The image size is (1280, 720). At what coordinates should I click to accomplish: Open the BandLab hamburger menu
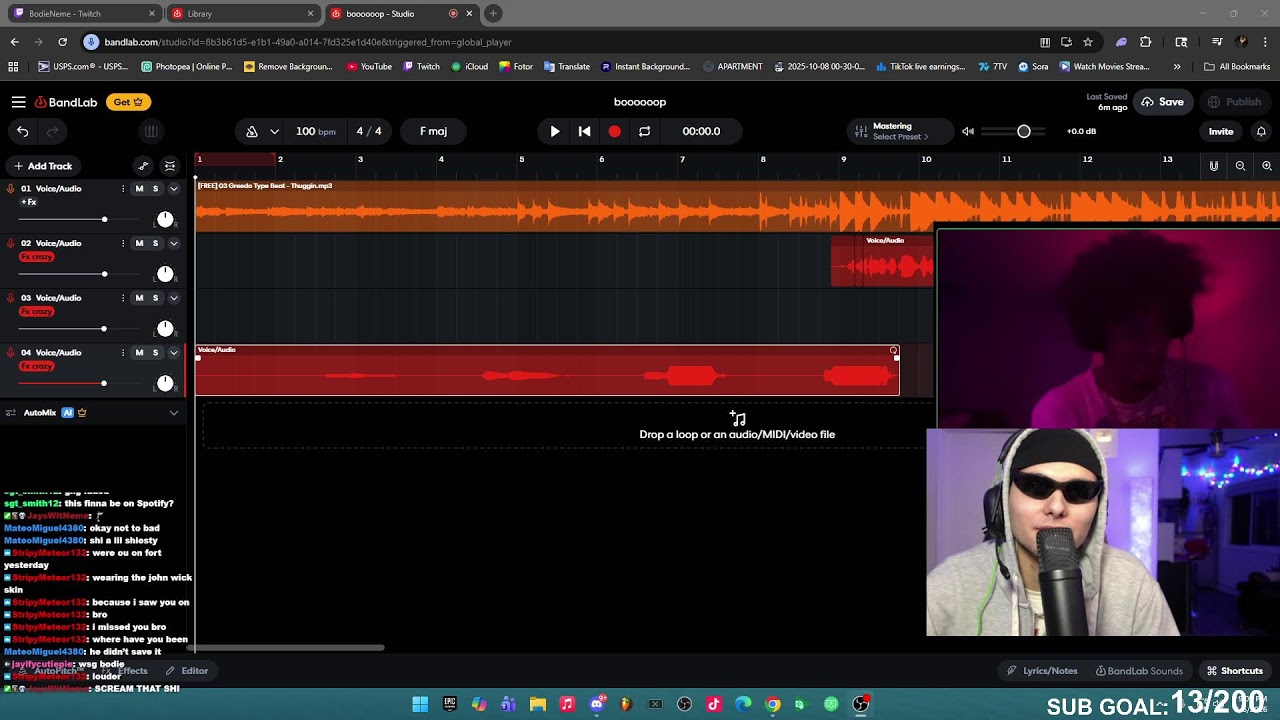click(18, 102)
